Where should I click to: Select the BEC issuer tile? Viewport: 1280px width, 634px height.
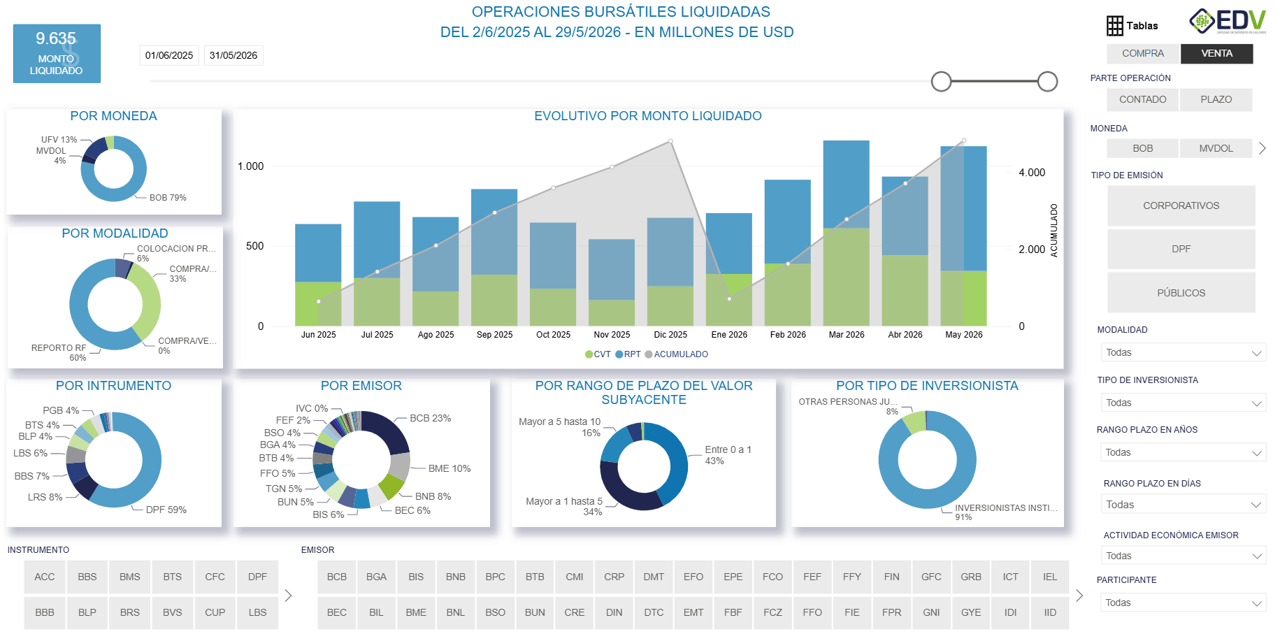click(x=337, y=612)
